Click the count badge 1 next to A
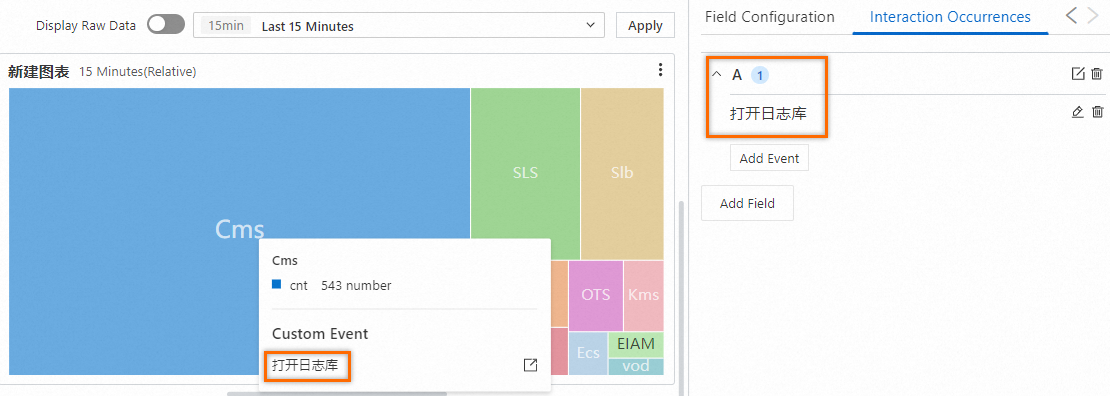 click(760, 74)
